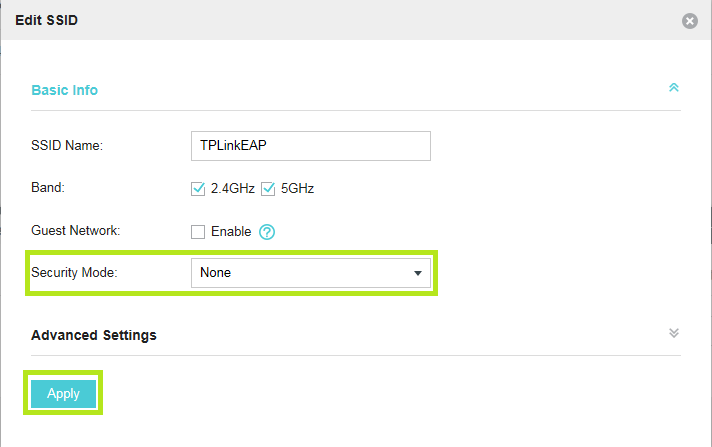This screenshot has width=712, height=447.
Task: Click the Enable label beside Guest Network
Action: pyautogui.click(x=231, y=232)
